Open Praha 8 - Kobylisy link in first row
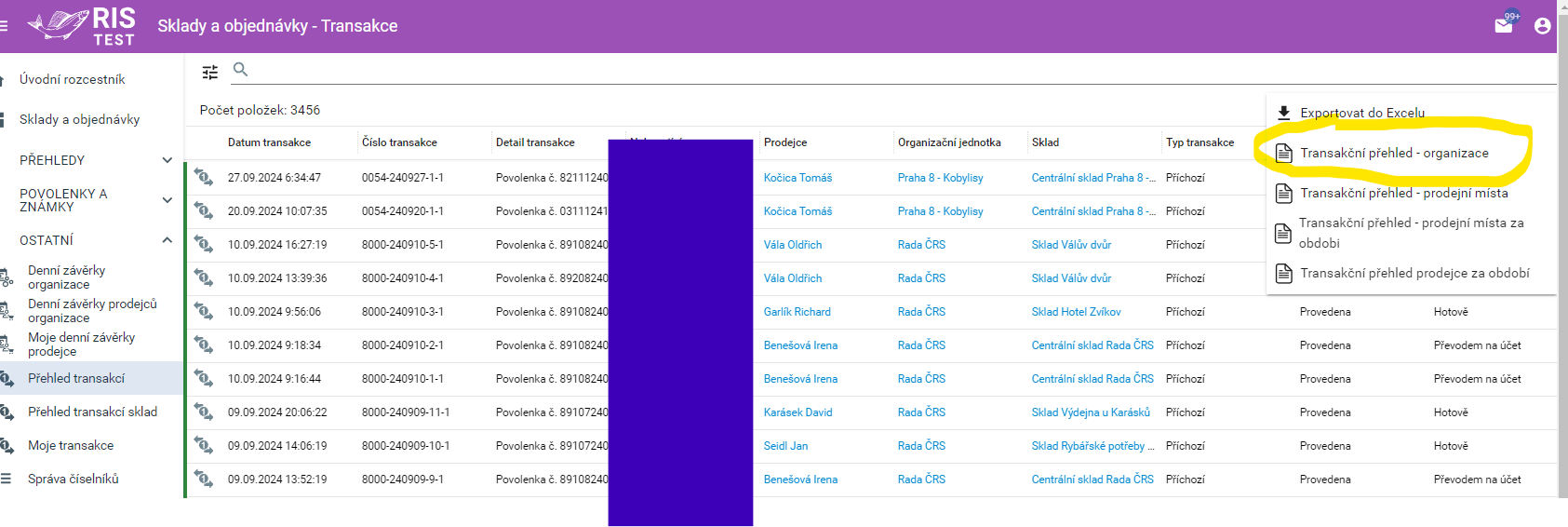The image size is (1568, 527). (x=940, y=178)
